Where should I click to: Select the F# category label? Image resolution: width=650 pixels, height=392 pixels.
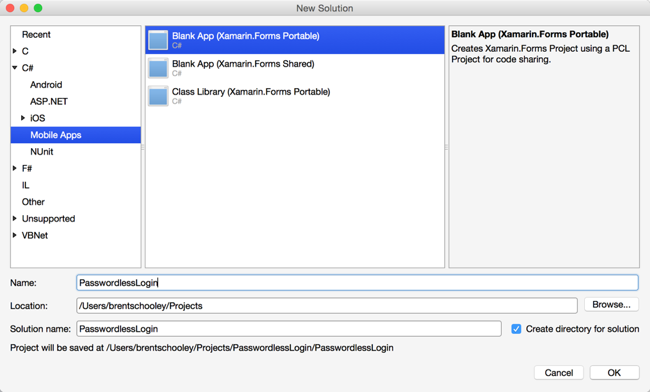tap(27, 169)
